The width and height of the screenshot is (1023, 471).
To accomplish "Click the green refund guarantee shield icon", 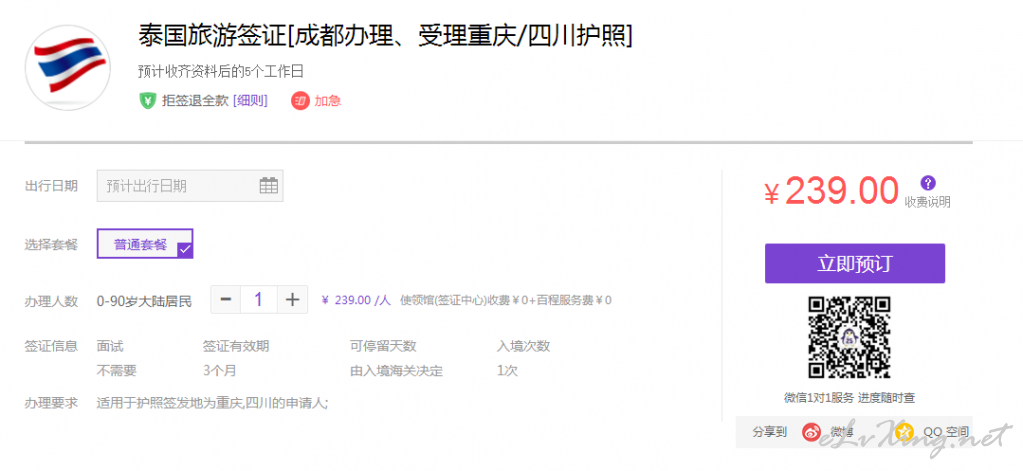I will (x=147, y=100).
